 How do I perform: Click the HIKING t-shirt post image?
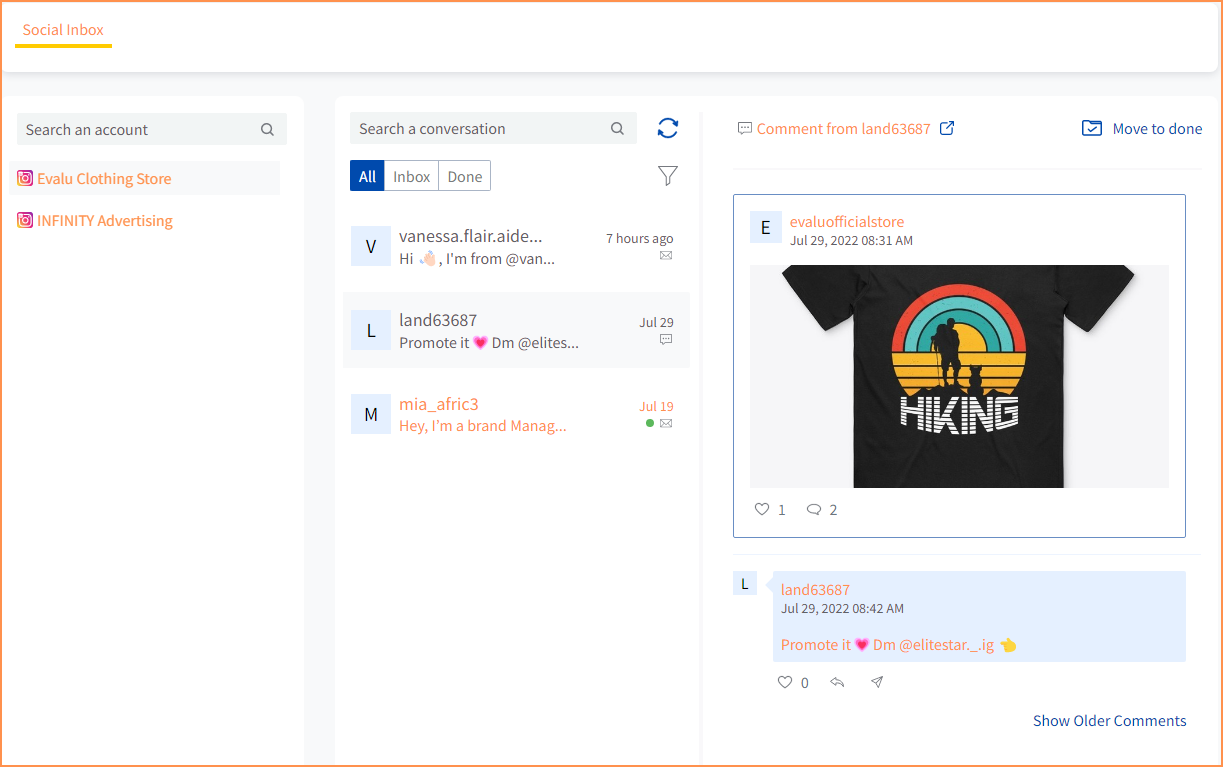pos(958,375)
